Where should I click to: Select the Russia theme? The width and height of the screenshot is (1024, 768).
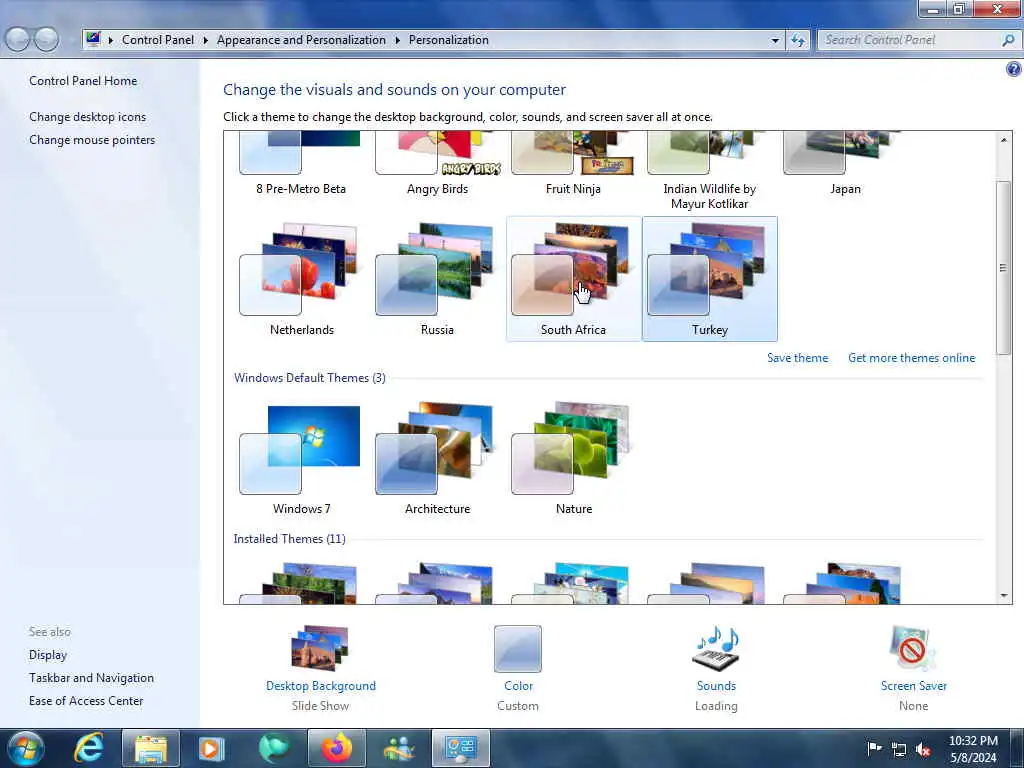coord(437,279)
